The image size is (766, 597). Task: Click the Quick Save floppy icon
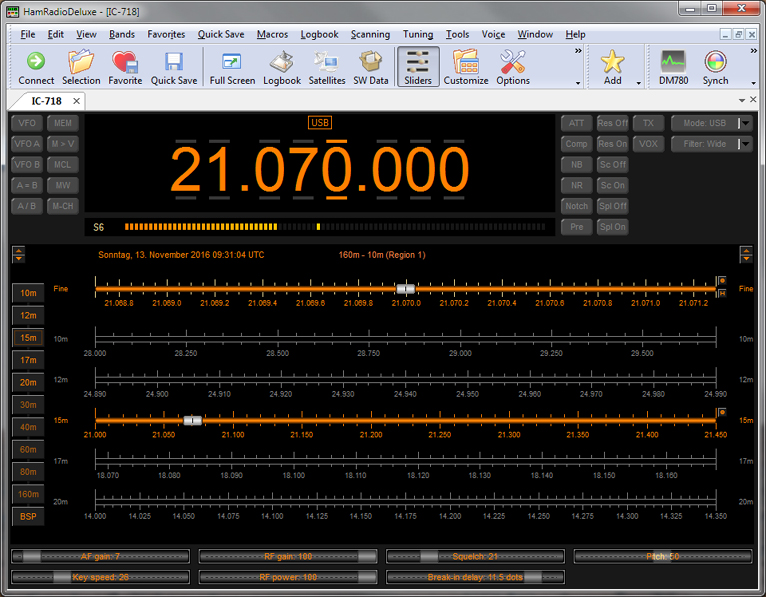point(173,67)
